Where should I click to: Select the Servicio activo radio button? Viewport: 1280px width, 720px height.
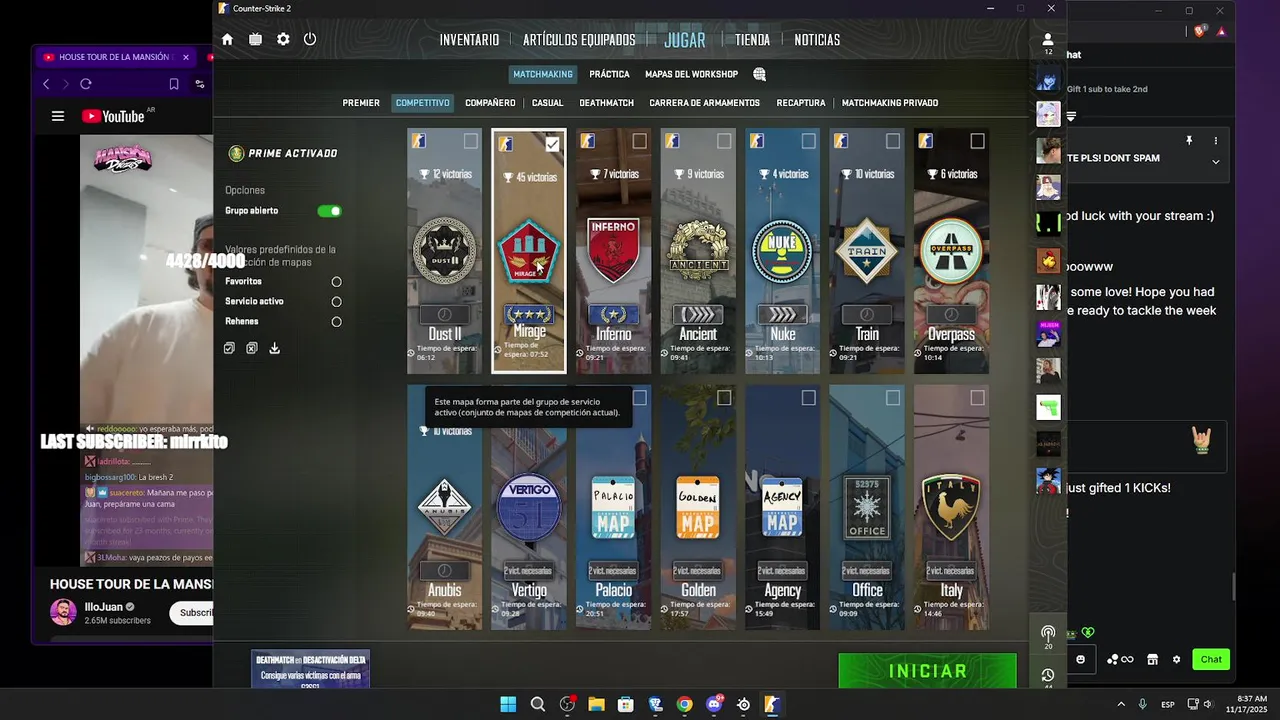tap(336, 302)
